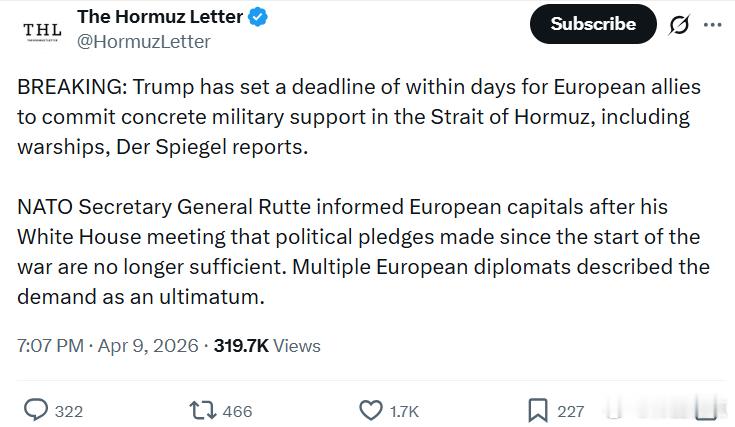Viewport: 735px width, 427px height.
Task: Click the 1.7K likes count
Action: 403,411
